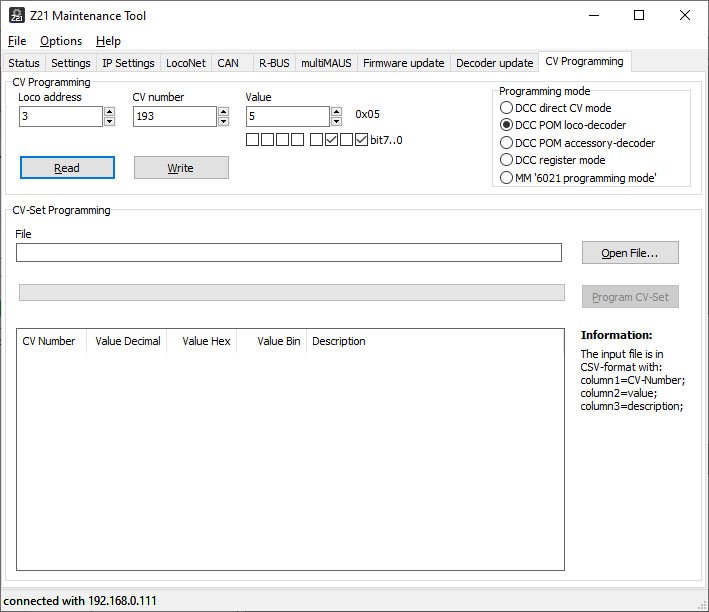Switch to the Status tab
709x612 pixels.
(24, 63)
